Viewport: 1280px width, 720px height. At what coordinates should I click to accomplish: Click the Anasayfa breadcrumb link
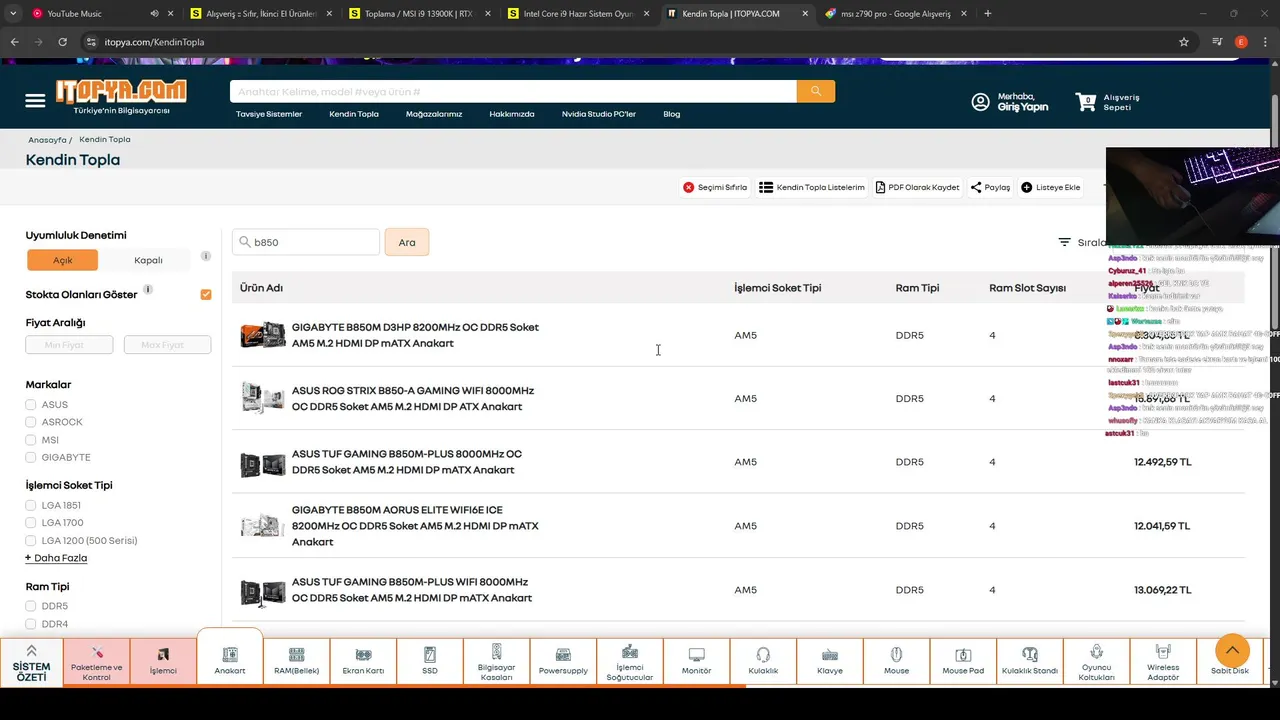point(47,140)
